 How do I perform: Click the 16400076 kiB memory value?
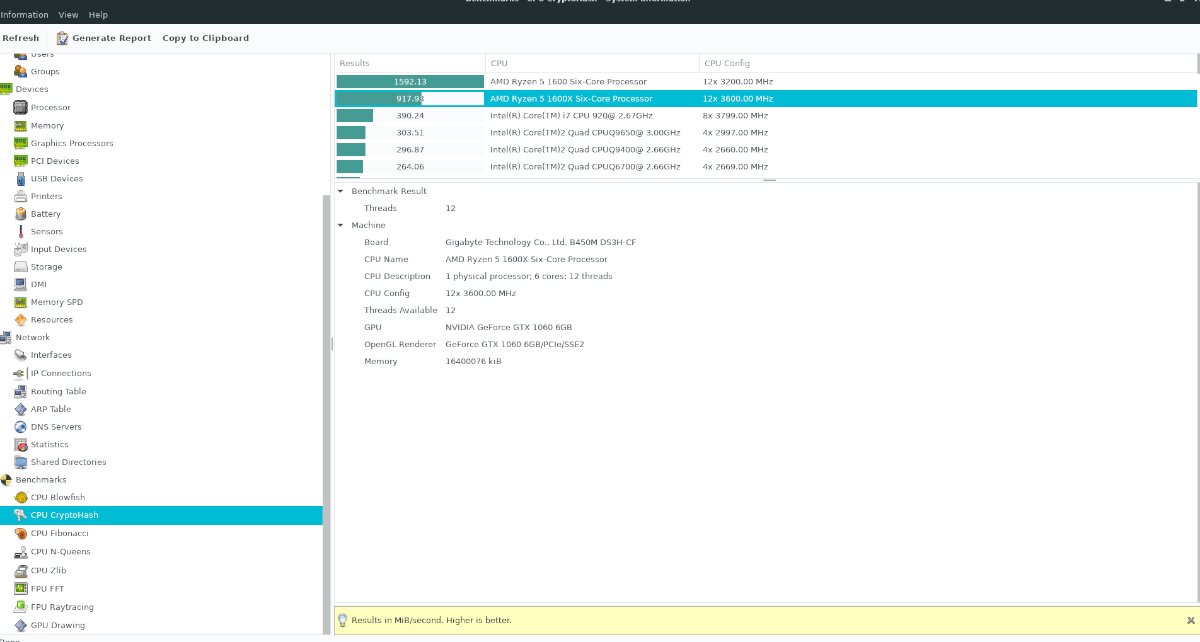tap(473, 361)
